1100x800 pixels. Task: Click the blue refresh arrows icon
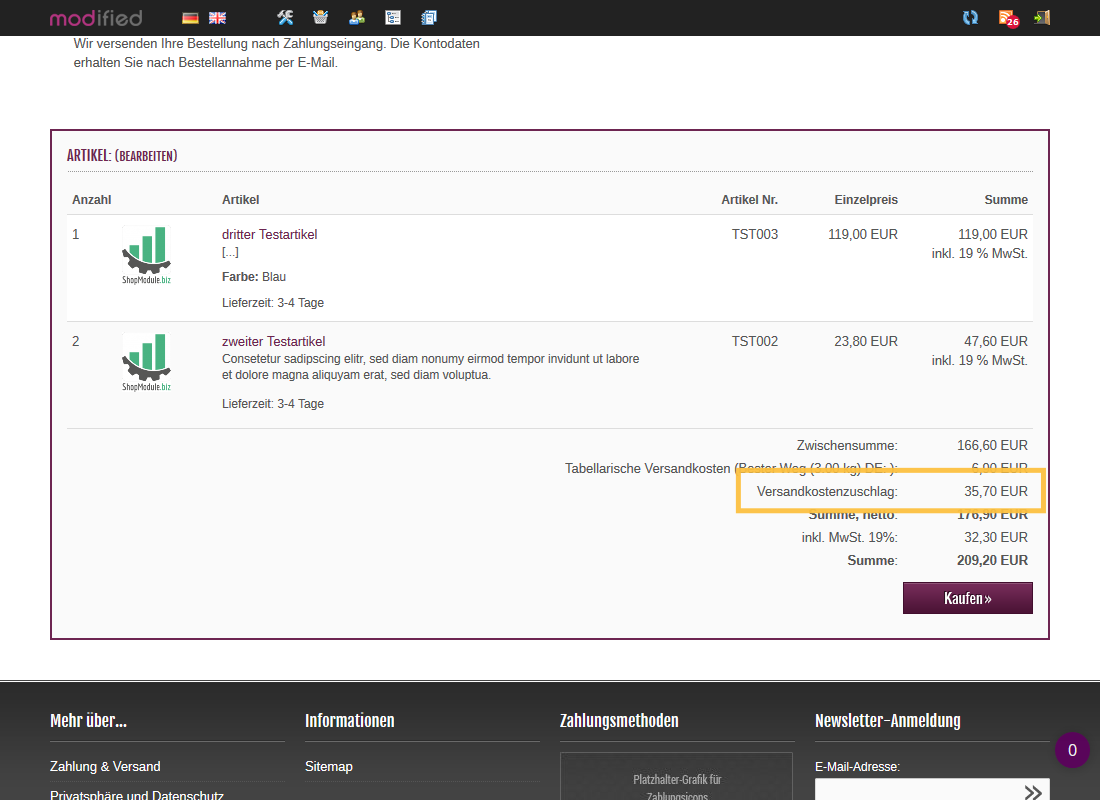point(970,17)
